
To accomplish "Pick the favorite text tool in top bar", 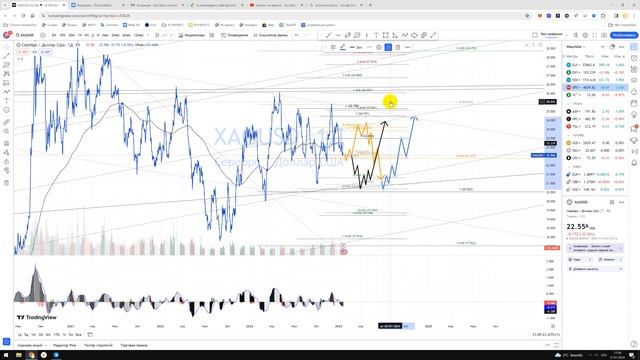I will (x=376, y=36).
